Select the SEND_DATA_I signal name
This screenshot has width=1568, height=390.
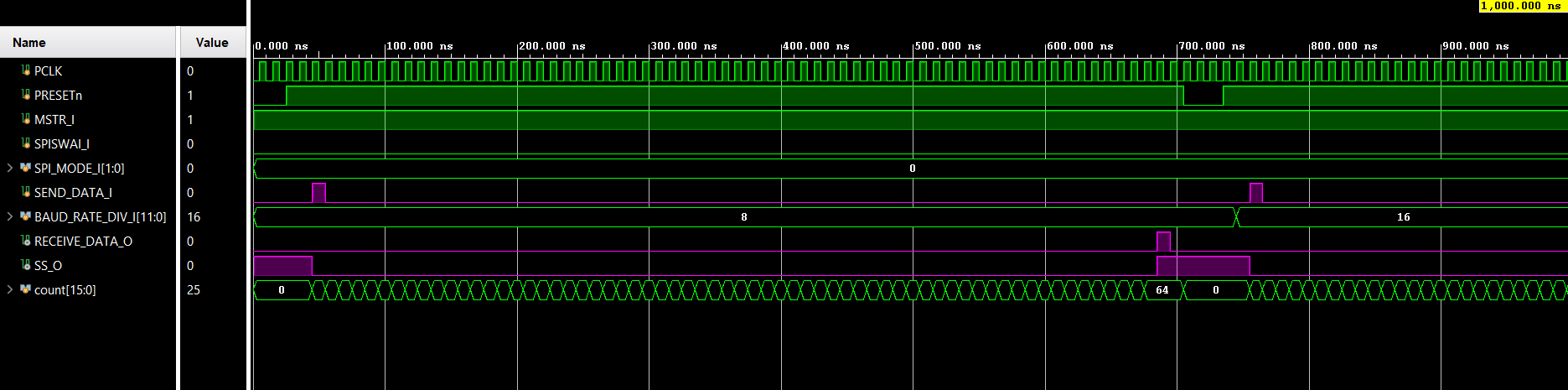pyautogui.click(x=73, y=193)
